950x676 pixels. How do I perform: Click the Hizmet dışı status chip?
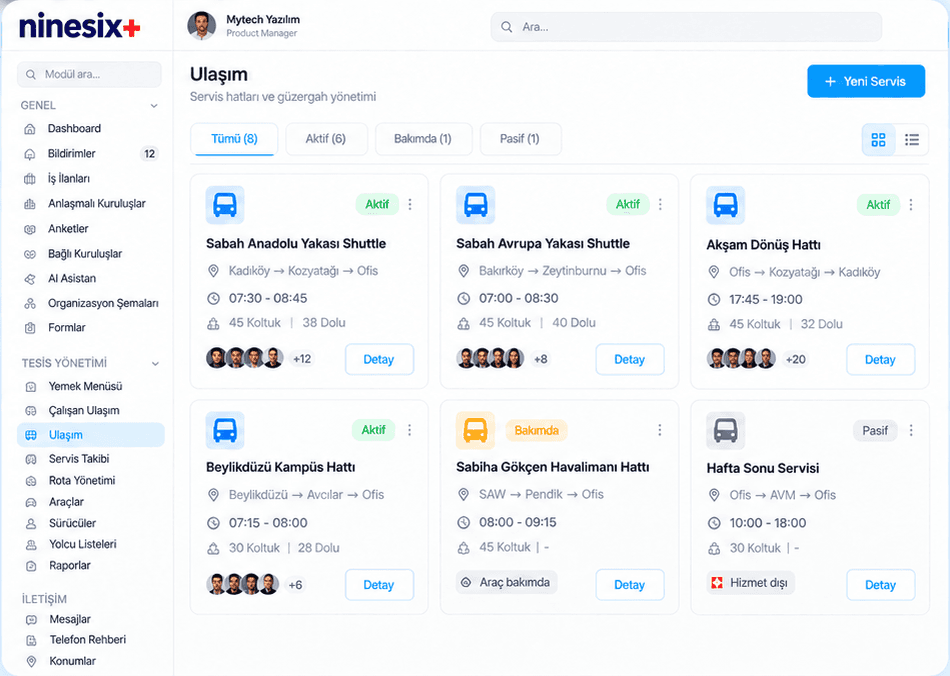[751, 583]
